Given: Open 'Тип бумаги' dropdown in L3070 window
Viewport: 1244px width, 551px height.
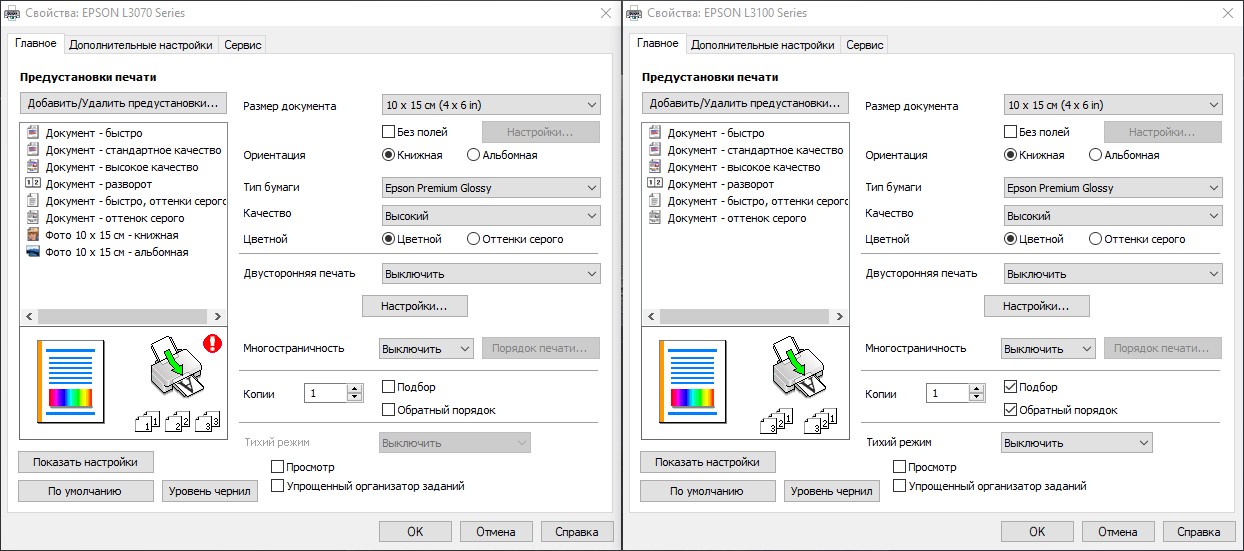Looking at the screenshot, I should [x=491, y=188].
